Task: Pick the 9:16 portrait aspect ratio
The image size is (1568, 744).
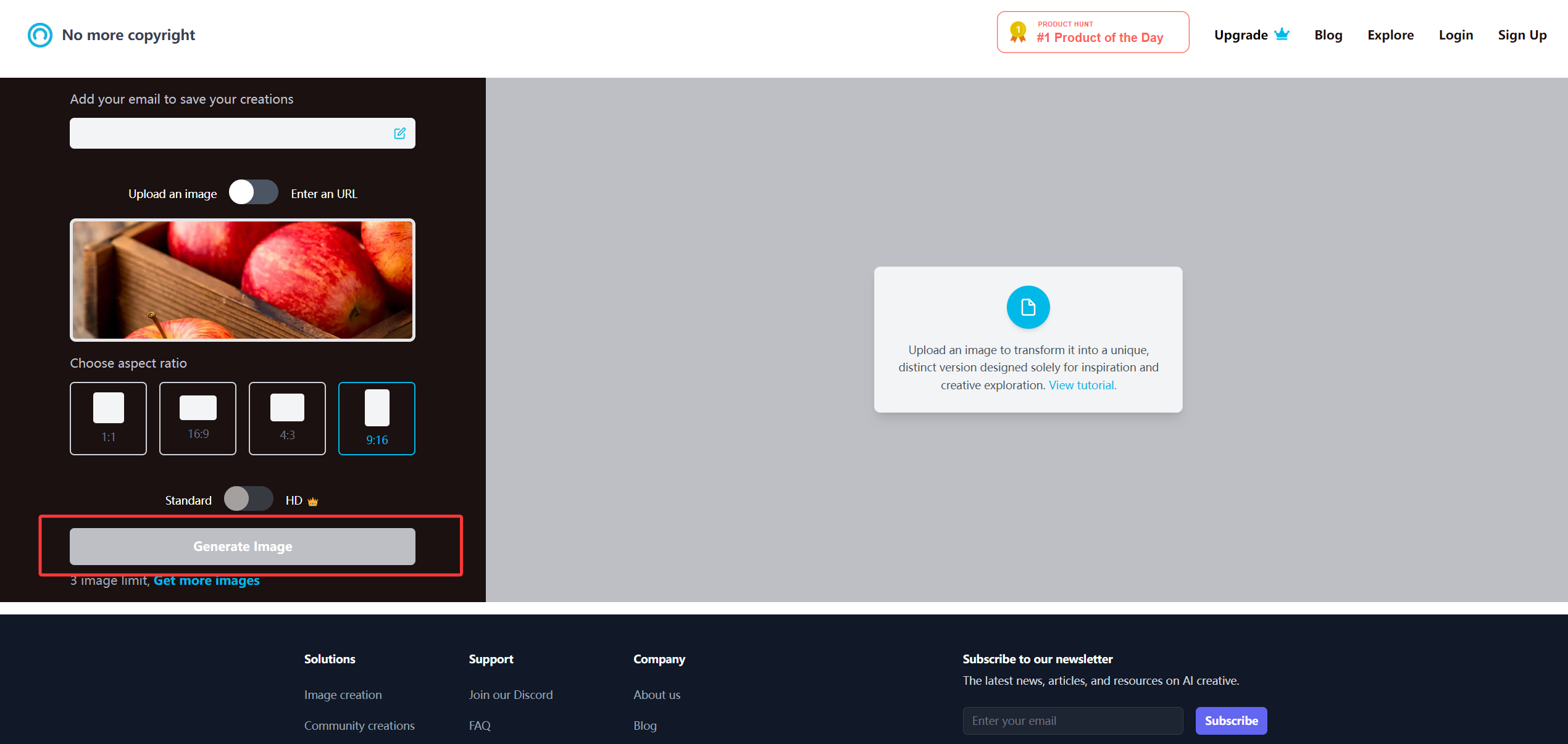Action: [x=377, y=418]
